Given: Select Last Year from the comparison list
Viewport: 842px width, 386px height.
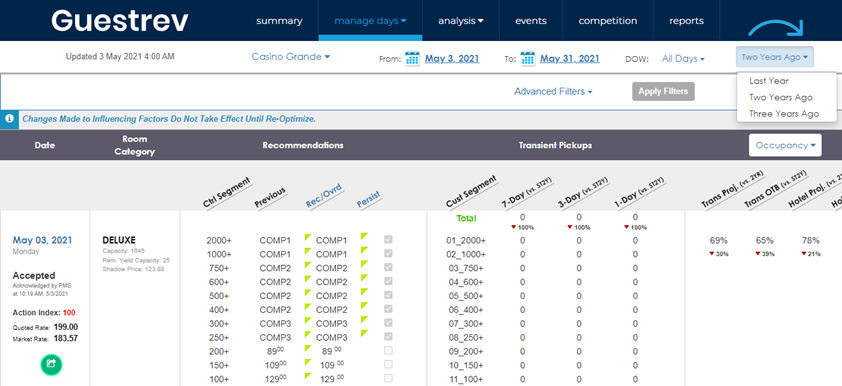Looking at the screenshot, I should point(769,81).
